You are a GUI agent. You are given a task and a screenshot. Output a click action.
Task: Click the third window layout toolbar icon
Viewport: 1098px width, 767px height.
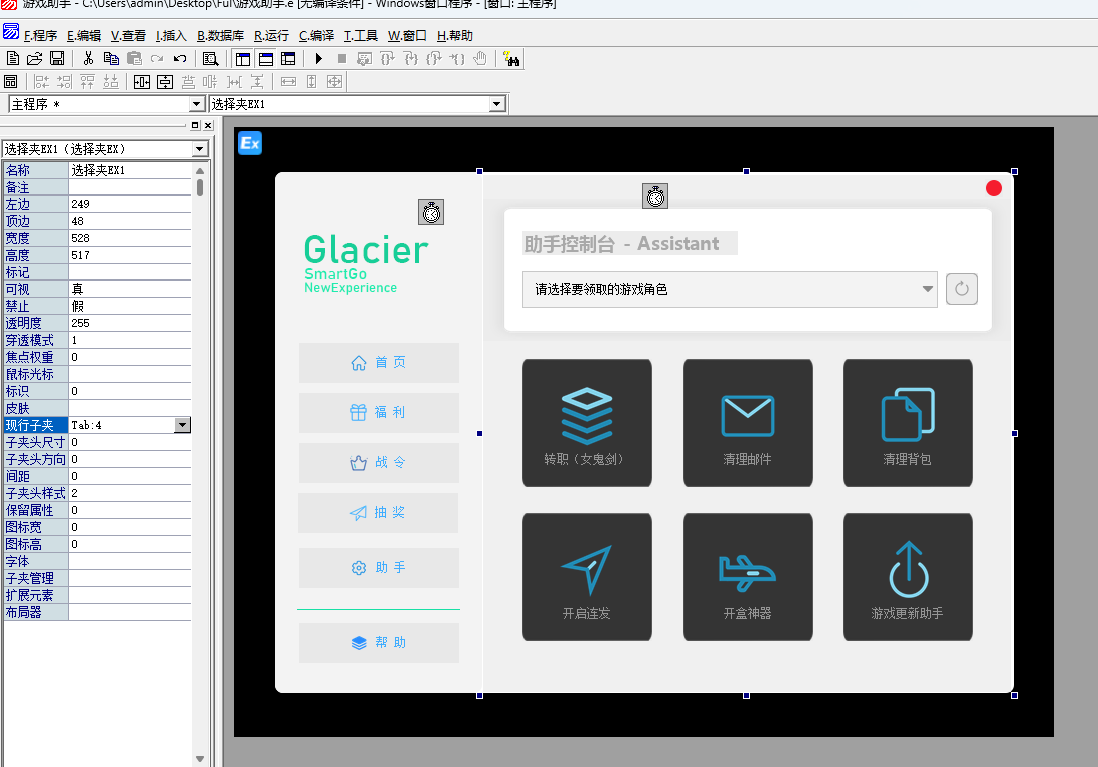[288, 59]
